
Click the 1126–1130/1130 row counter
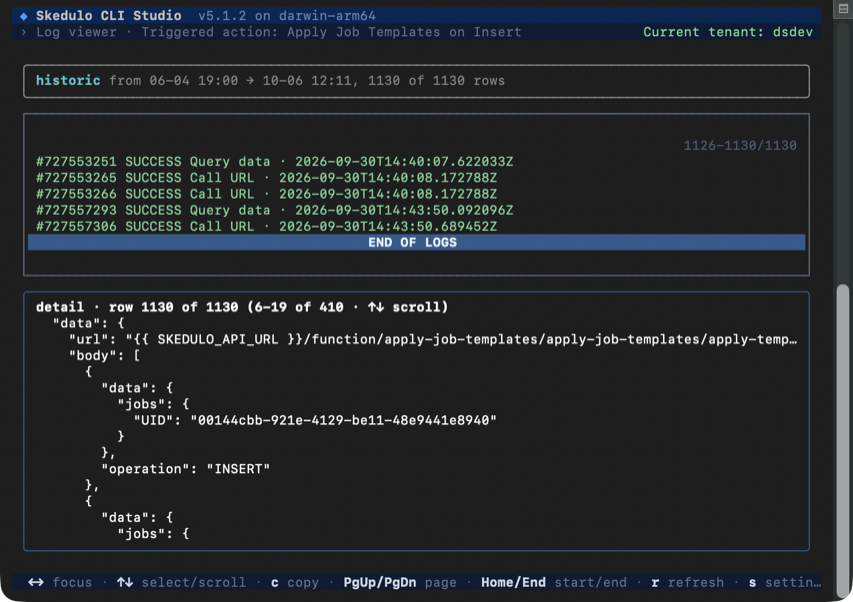click(x=740, y=145)
